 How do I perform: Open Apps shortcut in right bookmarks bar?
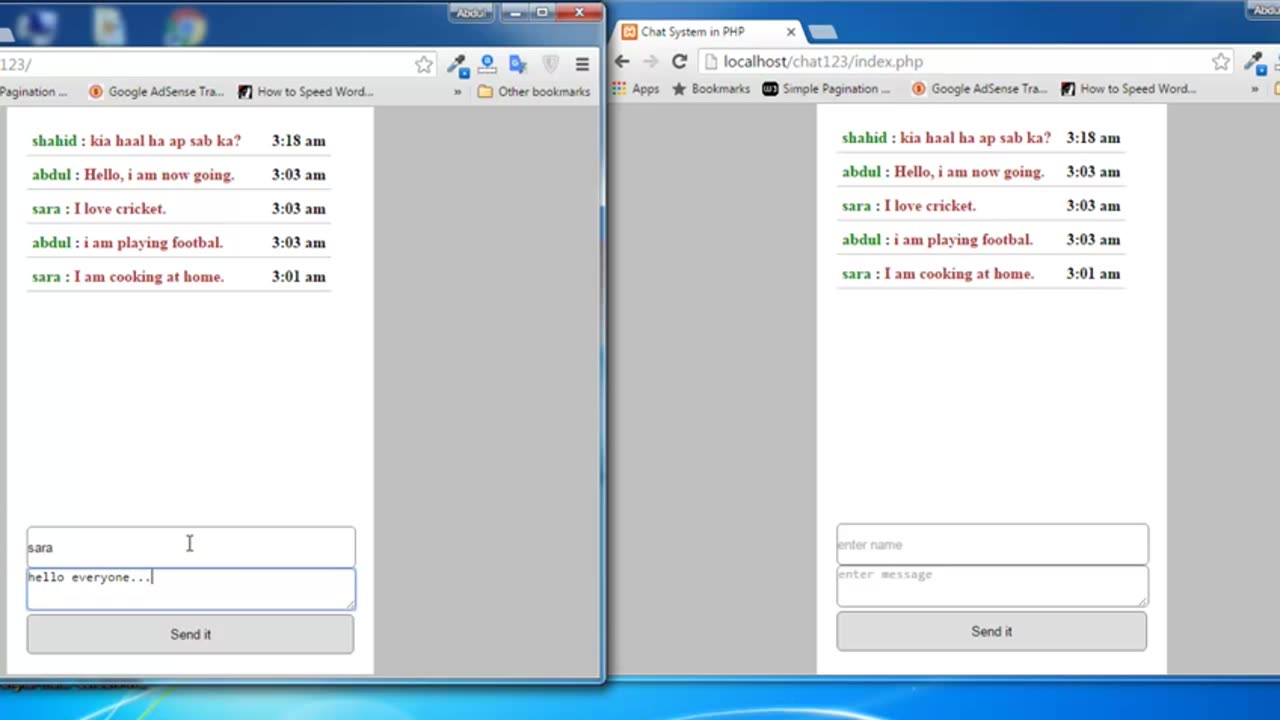(x=636, y=89)
